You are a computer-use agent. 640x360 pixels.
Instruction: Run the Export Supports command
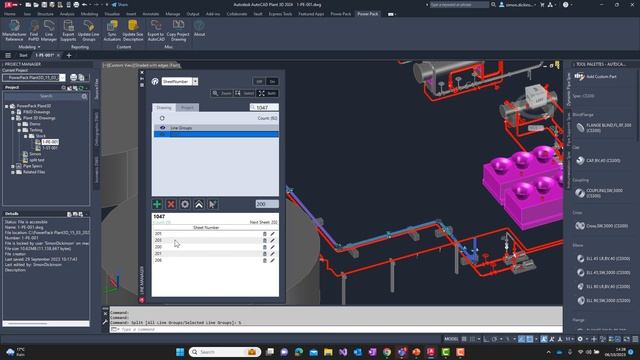[x=68, y=30]
